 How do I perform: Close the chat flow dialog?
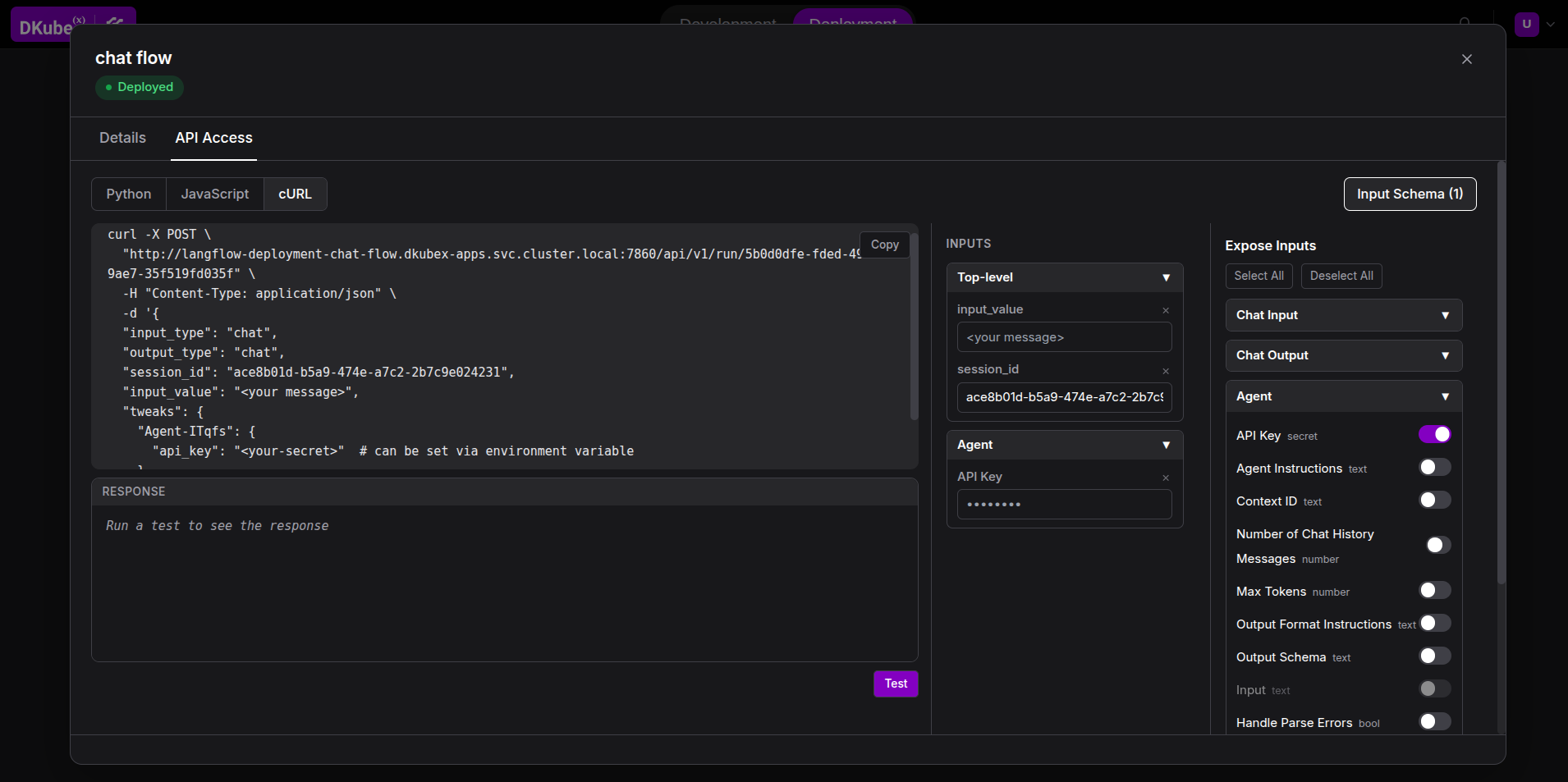point(1466,59)
